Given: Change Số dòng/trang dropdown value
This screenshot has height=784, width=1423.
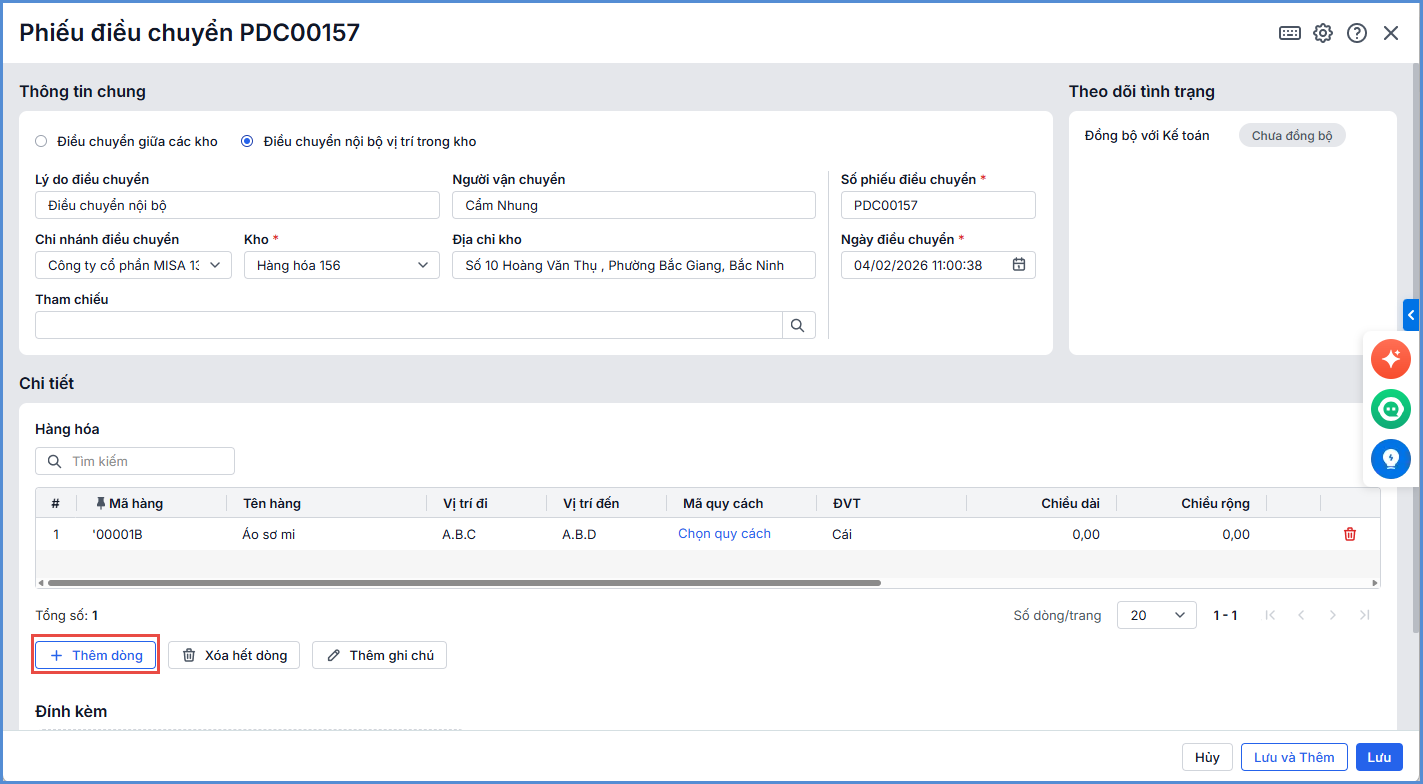Looking at the screenshot, I should (x=1156, y=615).
